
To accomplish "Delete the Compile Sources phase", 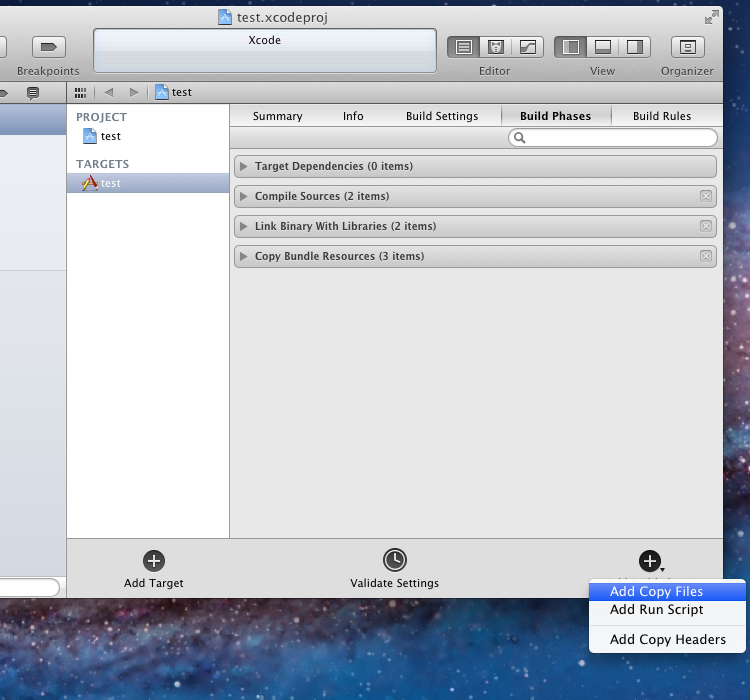I will 706,196.
